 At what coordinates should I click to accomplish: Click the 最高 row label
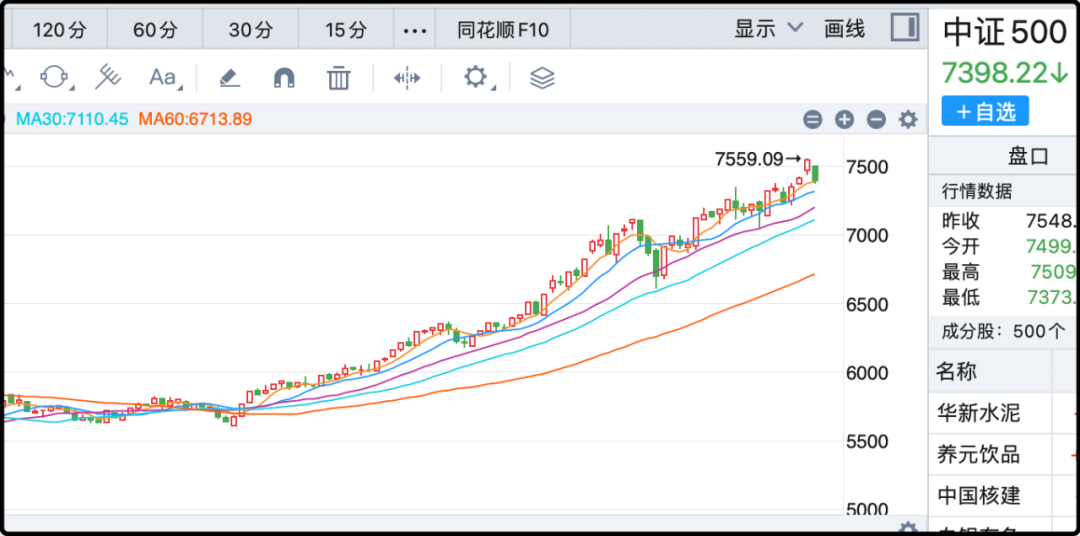[961, 272]
